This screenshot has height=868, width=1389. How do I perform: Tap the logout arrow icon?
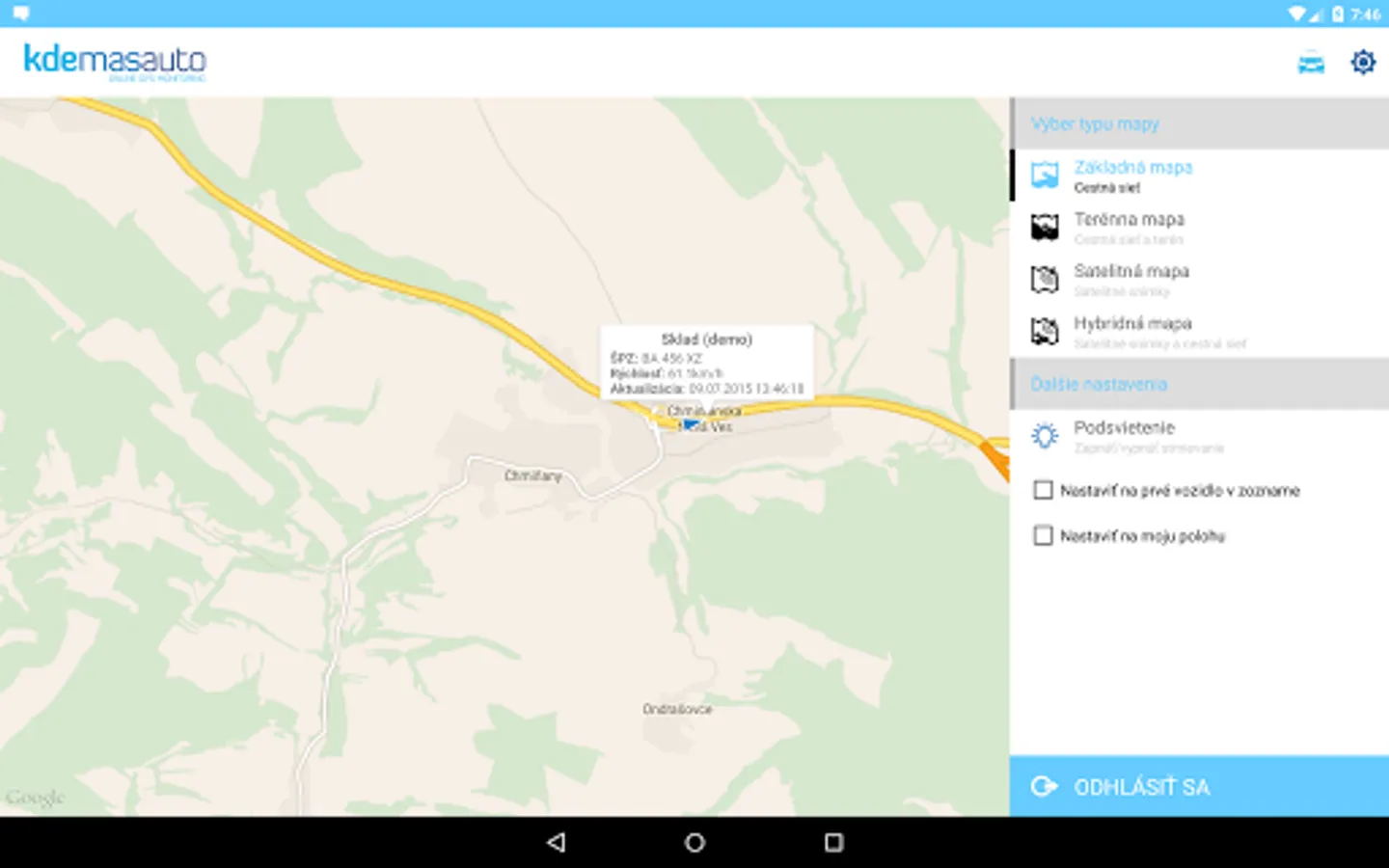pos(1044,786)
